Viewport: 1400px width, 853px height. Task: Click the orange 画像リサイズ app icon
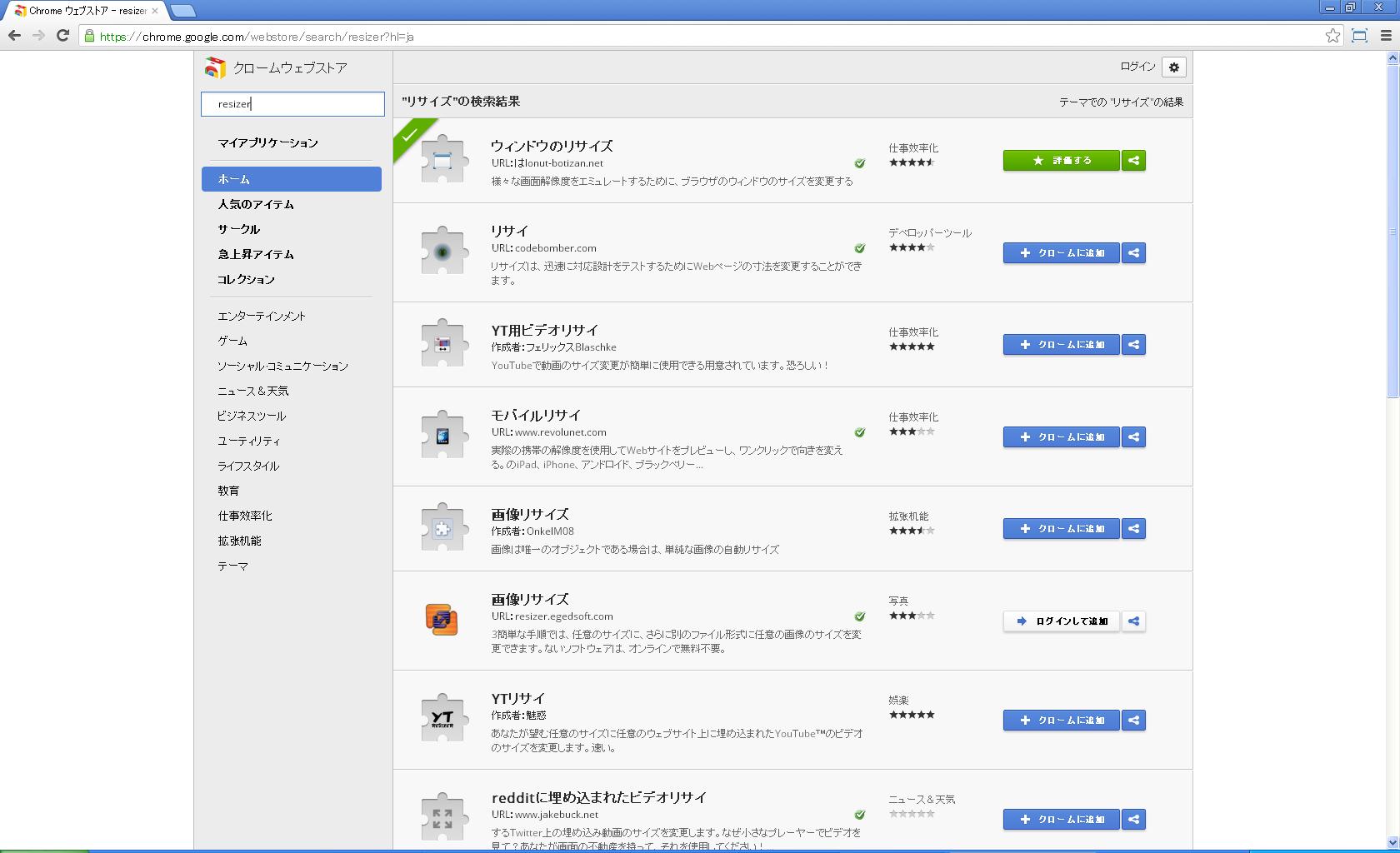pyautogui.click(x=442, y=620)
